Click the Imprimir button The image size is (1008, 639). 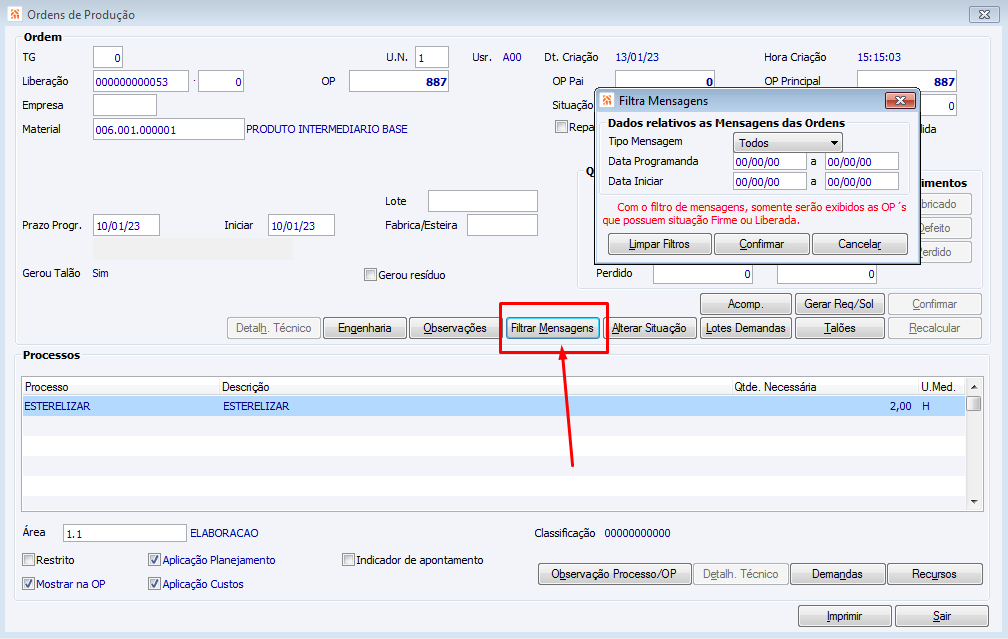point(845,616)
